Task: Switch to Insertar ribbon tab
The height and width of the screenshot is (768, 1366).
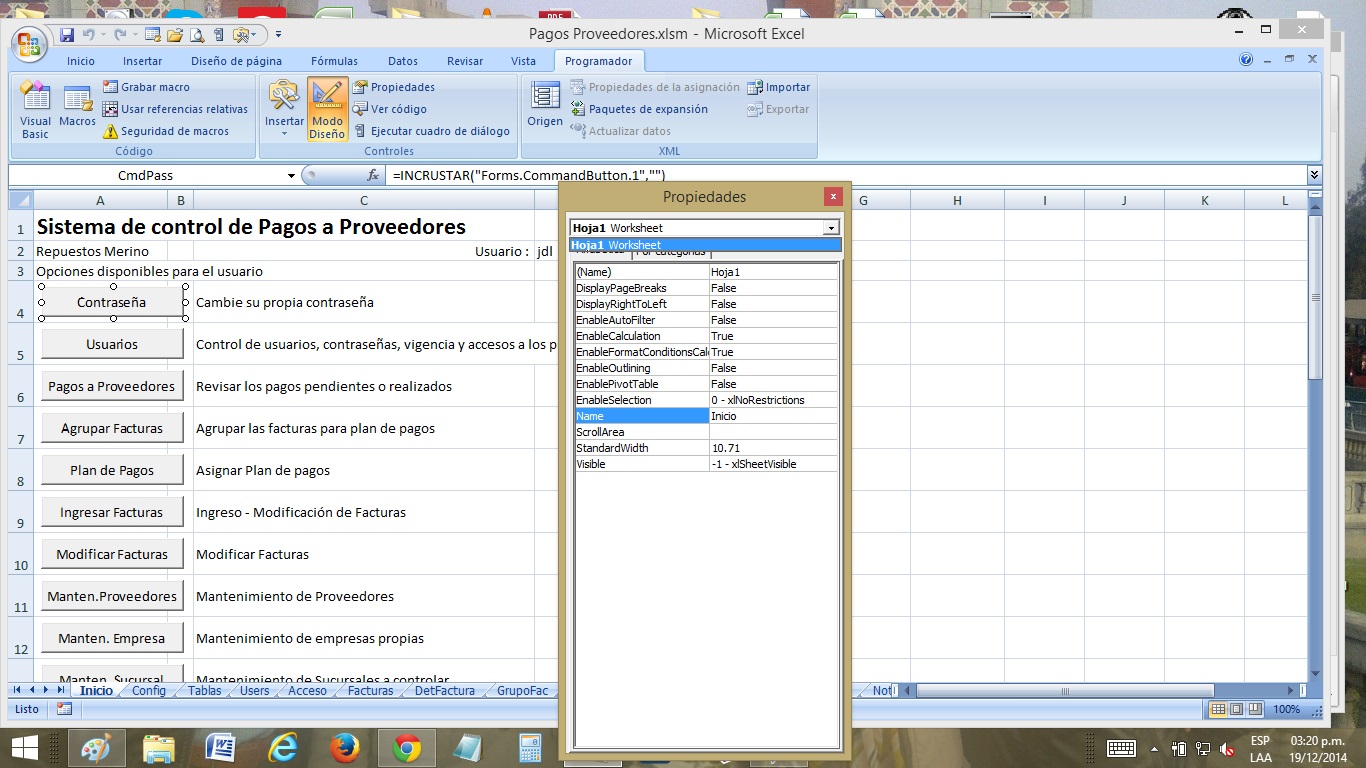Action: pyautogui.click(x=143, y=61)
